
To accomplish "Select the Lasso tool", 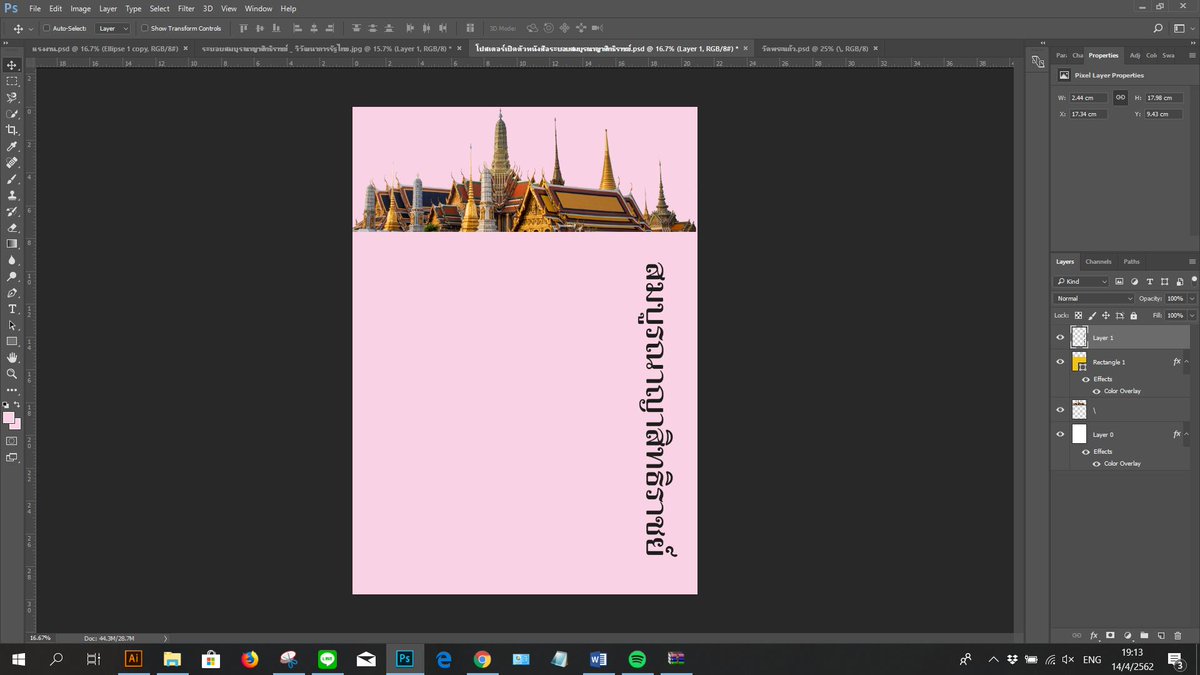I will 12,98.
